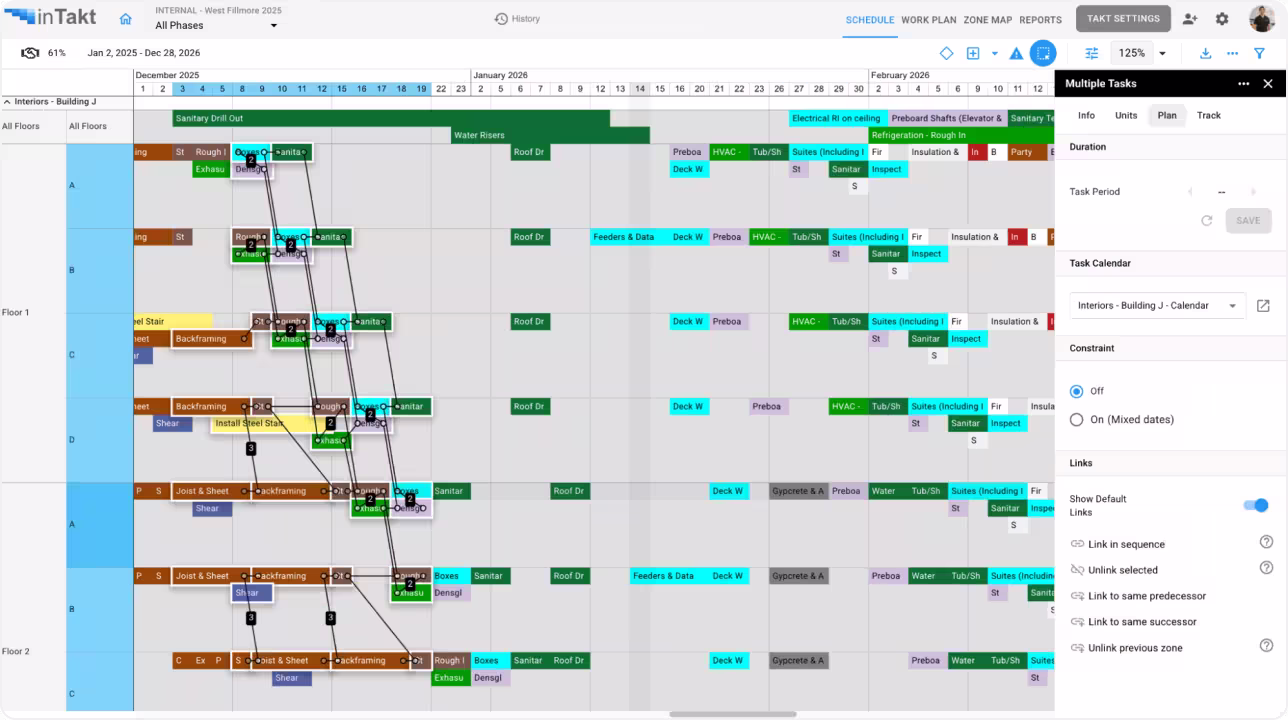Image resolution: width=1288 pixels, height=720 pixels.
Task: Switch to the ZONE MAP tab
Action: pyautogui.click(x=988, y=20)
